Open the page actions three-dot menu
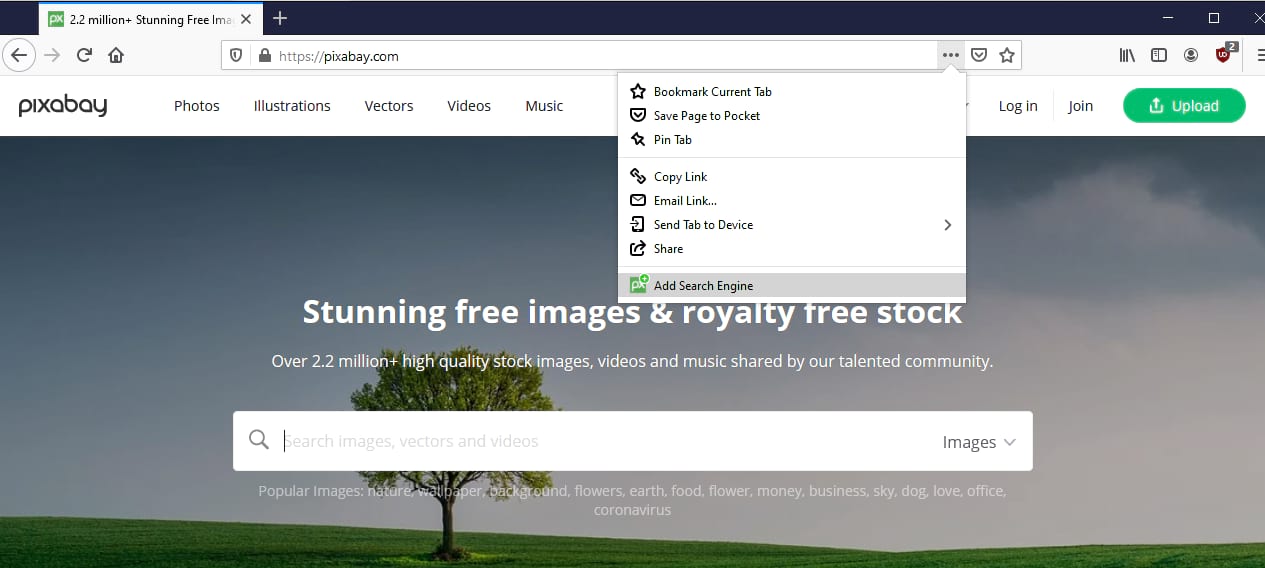Viewport: 1265px width, 568px height. 951,56
